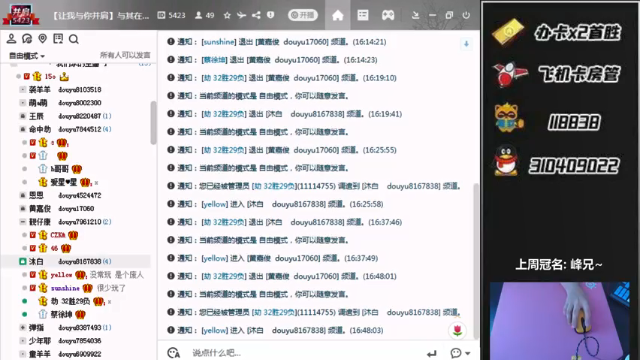Image resolution: width=640 pixels, height=360 pixels.
Task: Select user sunshine in channel tree
Action: [x=65, y=288]
